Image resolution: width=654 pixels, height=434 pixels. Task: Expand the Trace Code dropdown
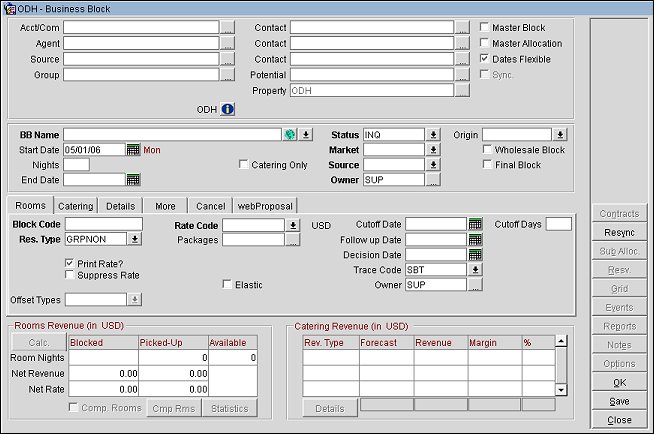(475, 270)
